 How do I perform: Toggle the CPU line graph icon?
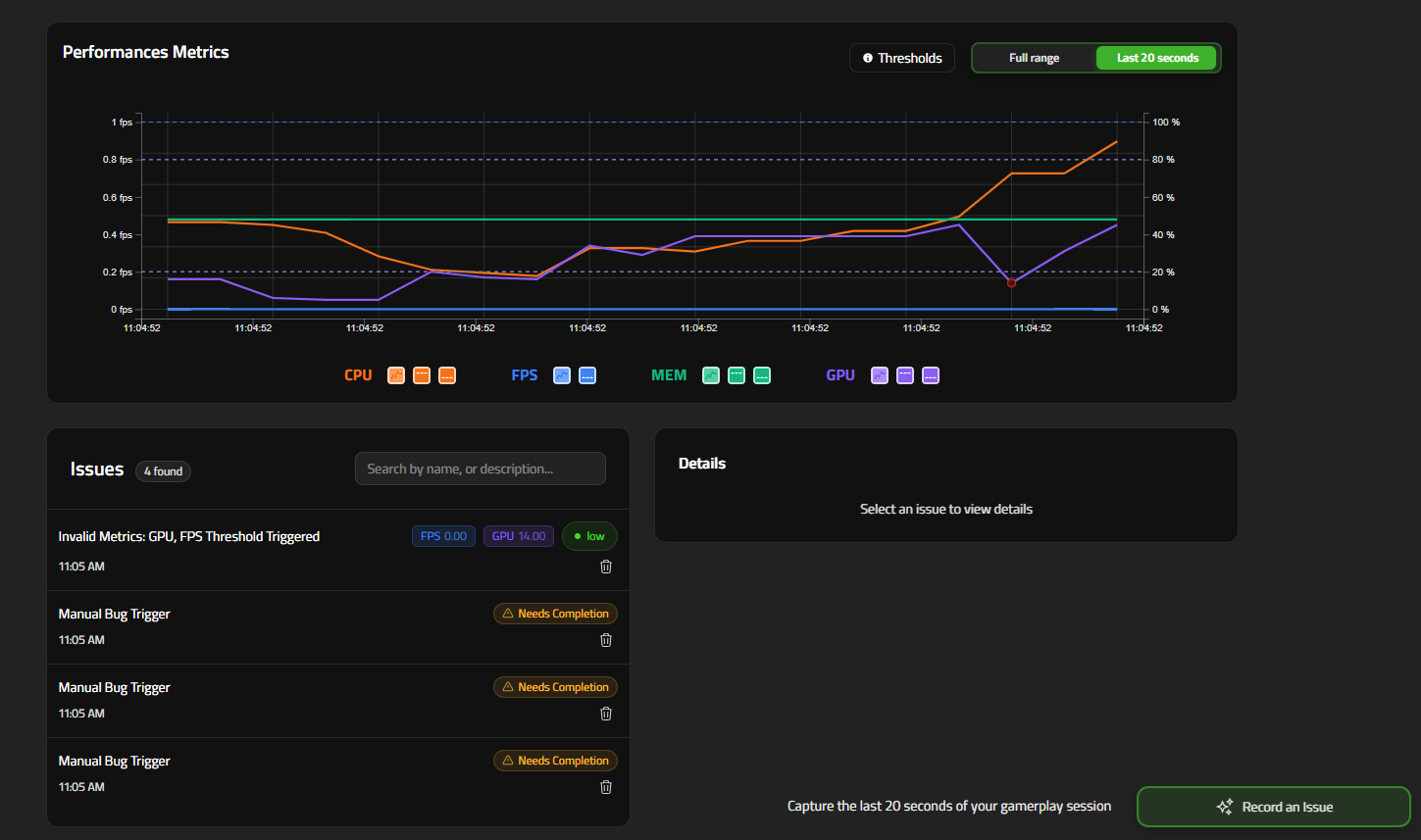tap(396, 375)
